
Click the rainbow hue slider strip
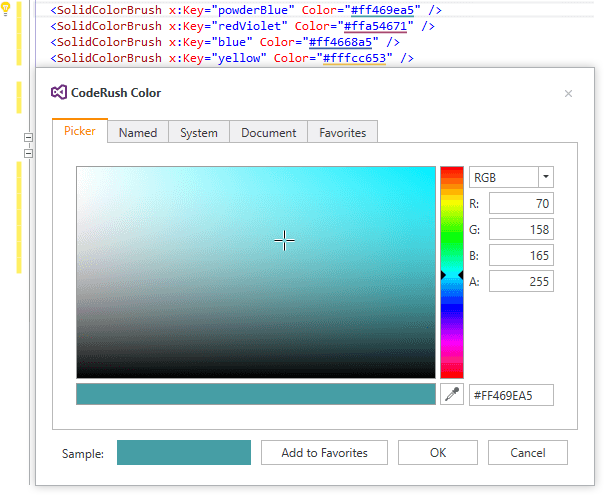(x=452, y=272)
